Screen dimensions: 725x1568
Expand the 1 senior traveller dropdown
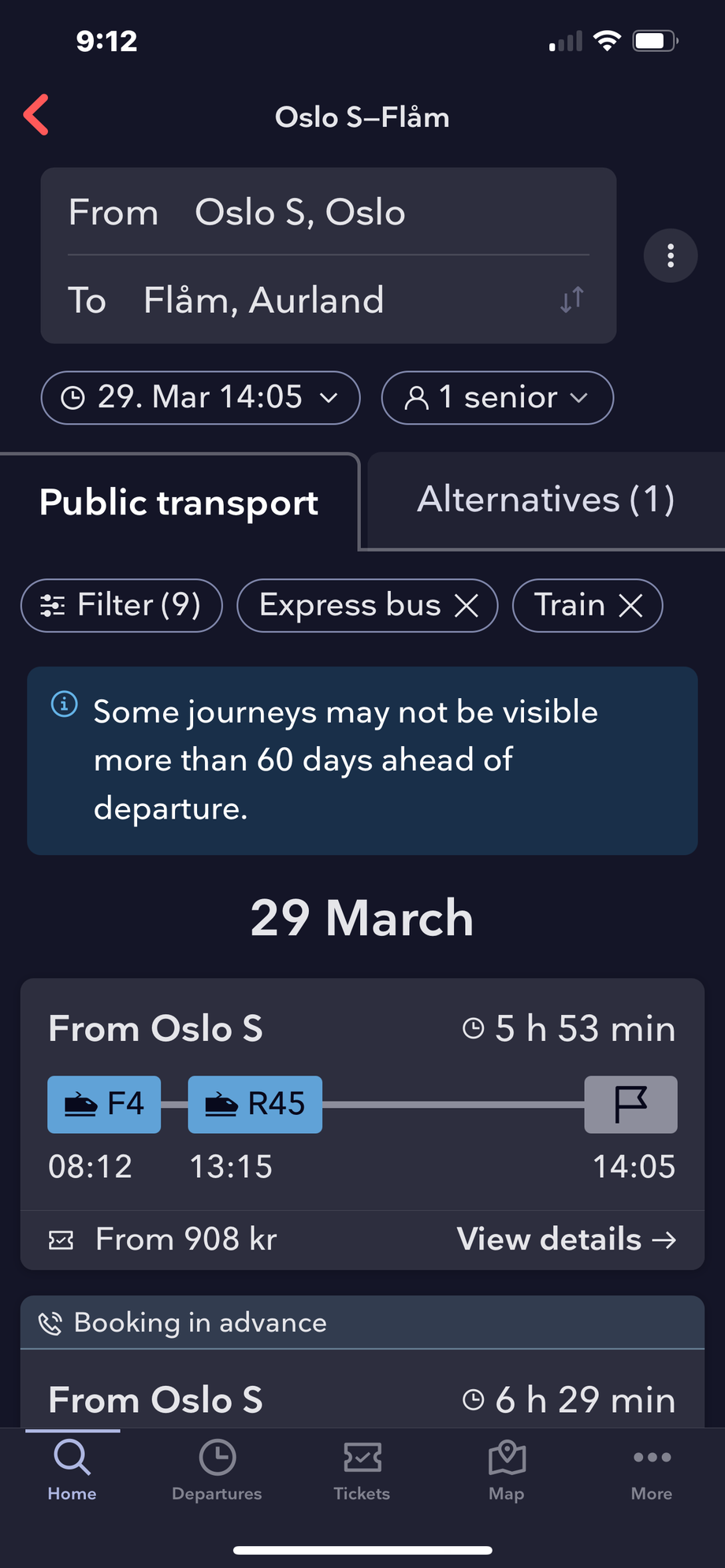(x=497, y=398)
